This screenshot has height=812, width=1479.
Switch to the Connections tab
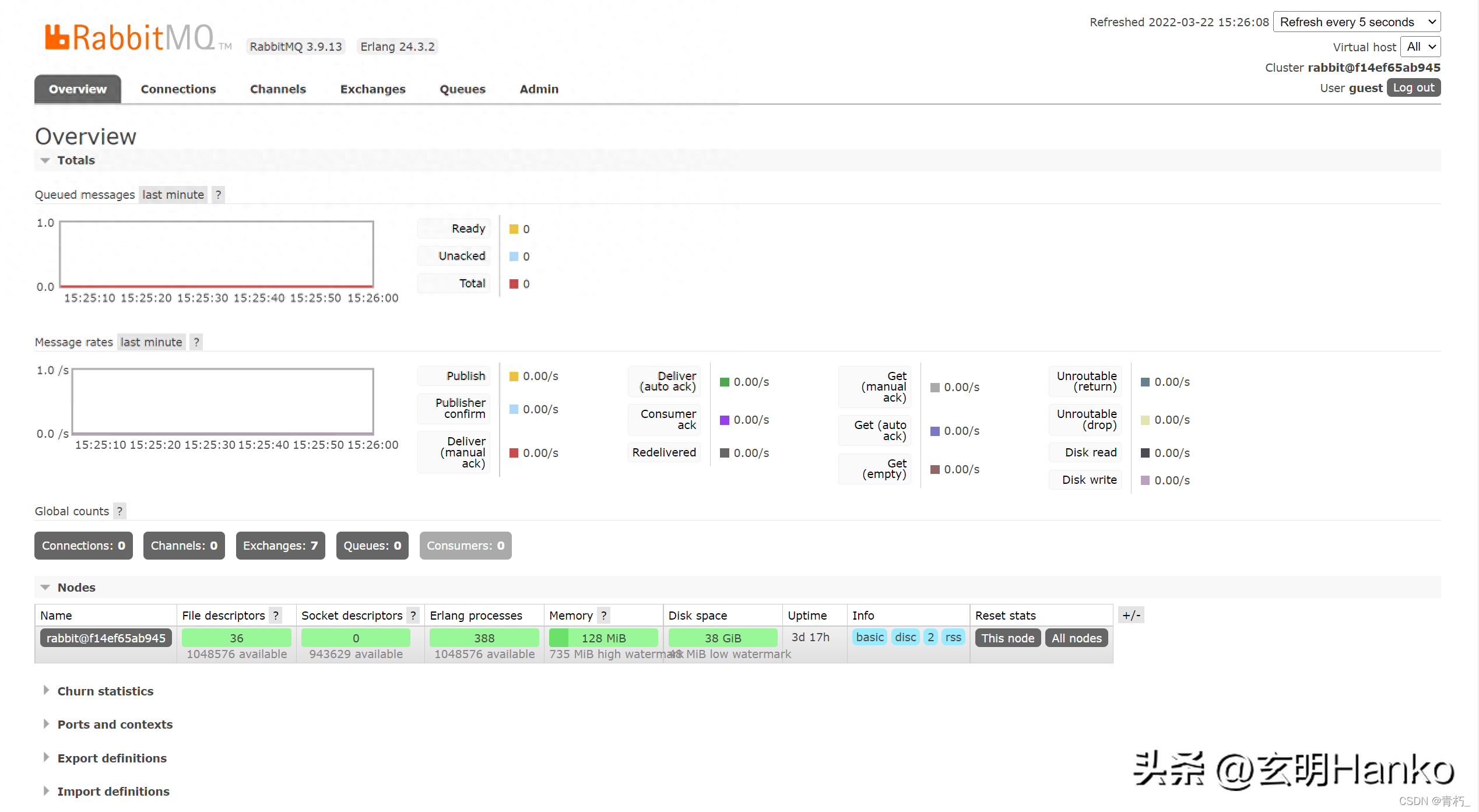point(178,89)
